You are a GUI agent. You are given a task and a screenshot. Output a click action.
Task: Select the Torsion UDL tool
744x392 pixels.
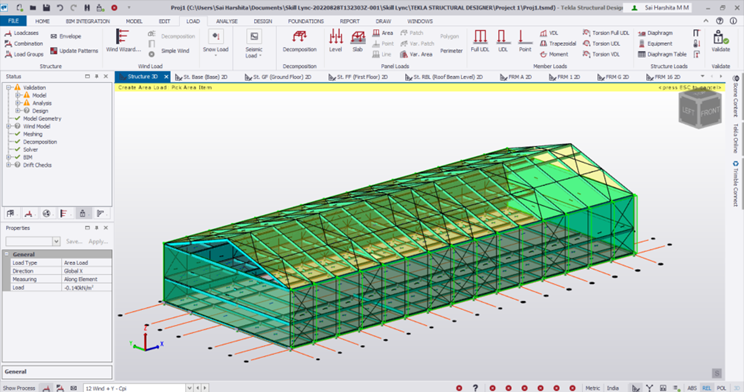click(x=601, y=44)
